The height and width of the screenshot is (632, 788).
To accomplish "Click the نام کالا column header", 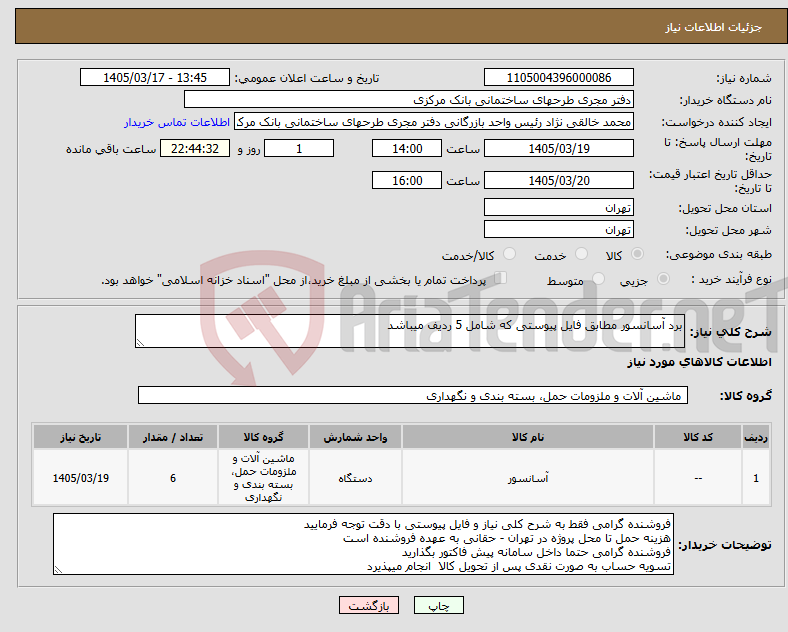I will coord(528,437).
